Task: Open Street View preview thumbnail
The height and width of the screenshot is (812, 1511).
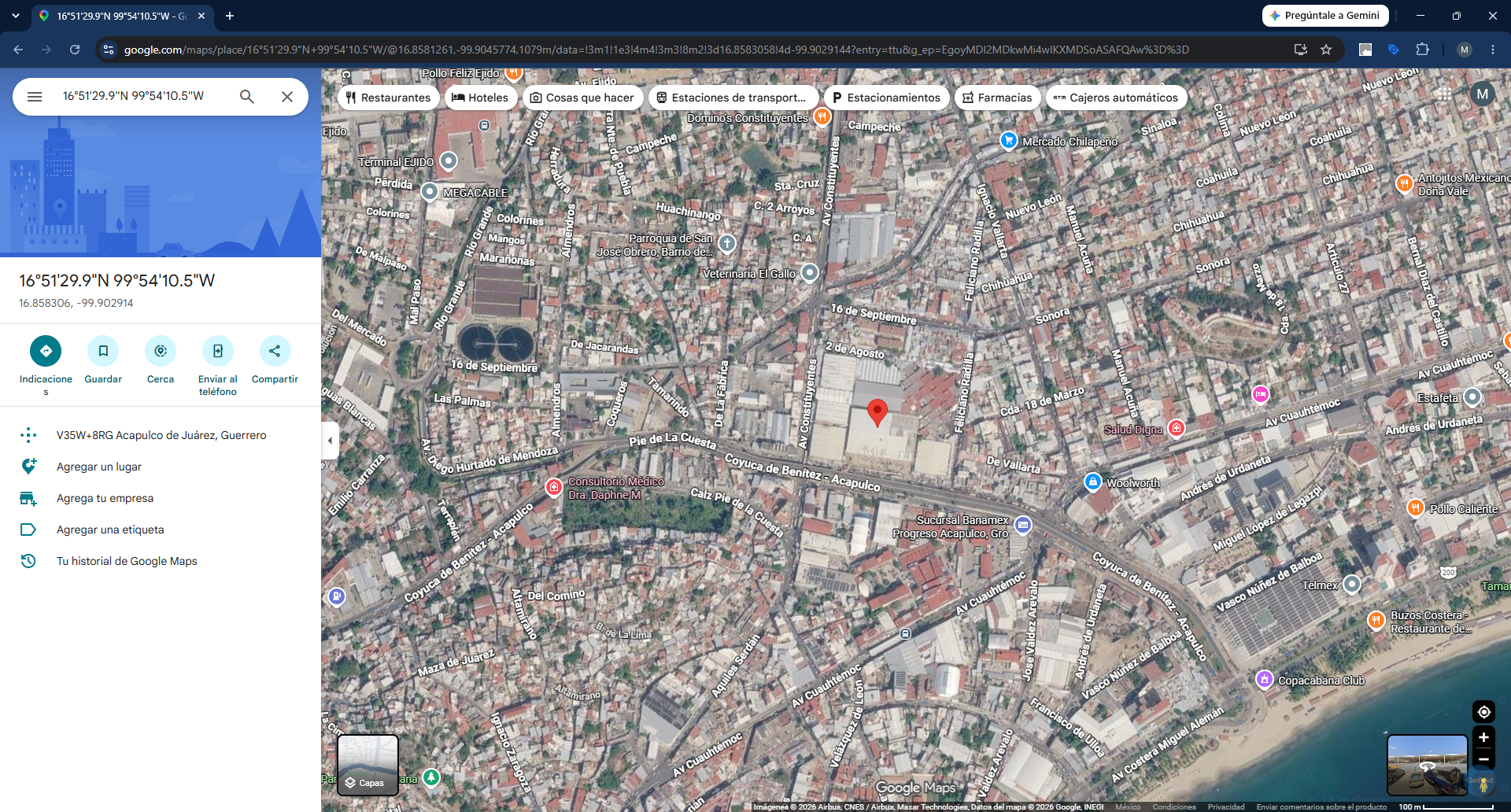Action: pyautogui.click(x=1427, y=765)
